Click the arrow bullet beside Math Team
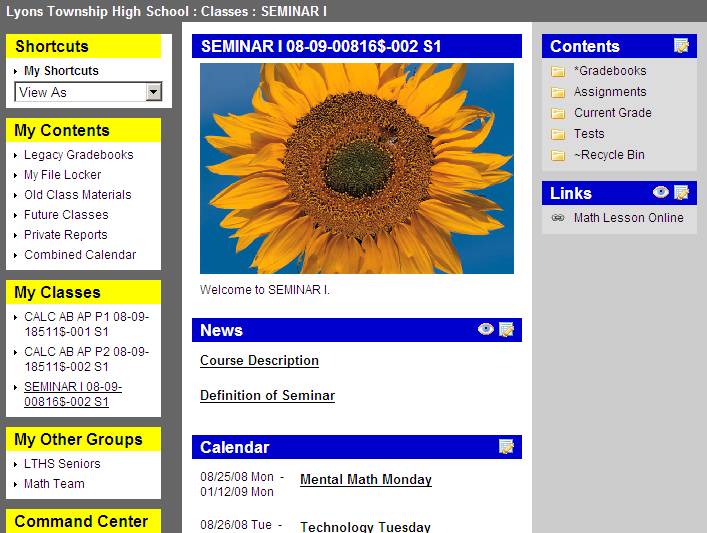 [15, 485]
